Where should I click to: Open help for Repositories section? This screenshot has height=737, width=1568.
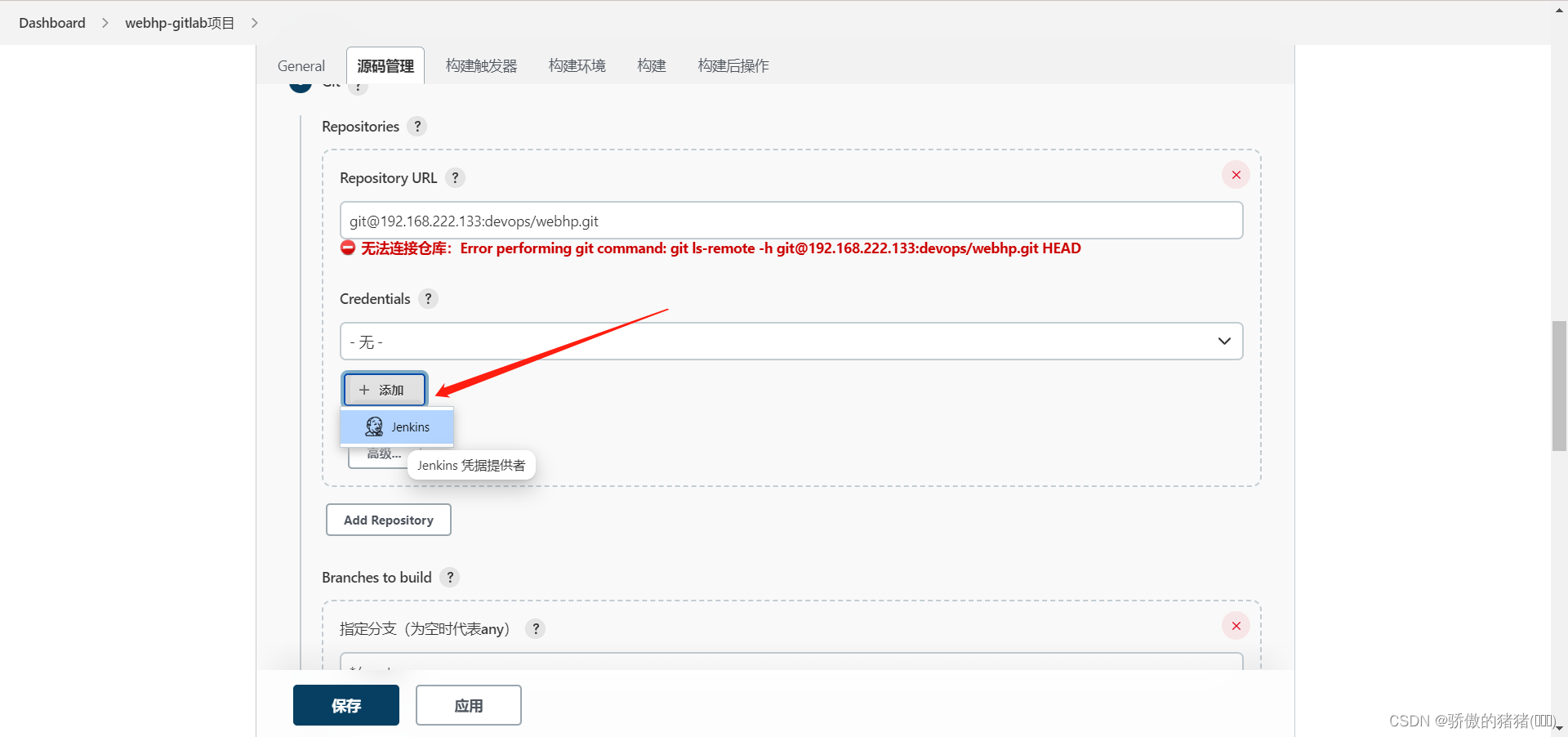tap(417, 126)
